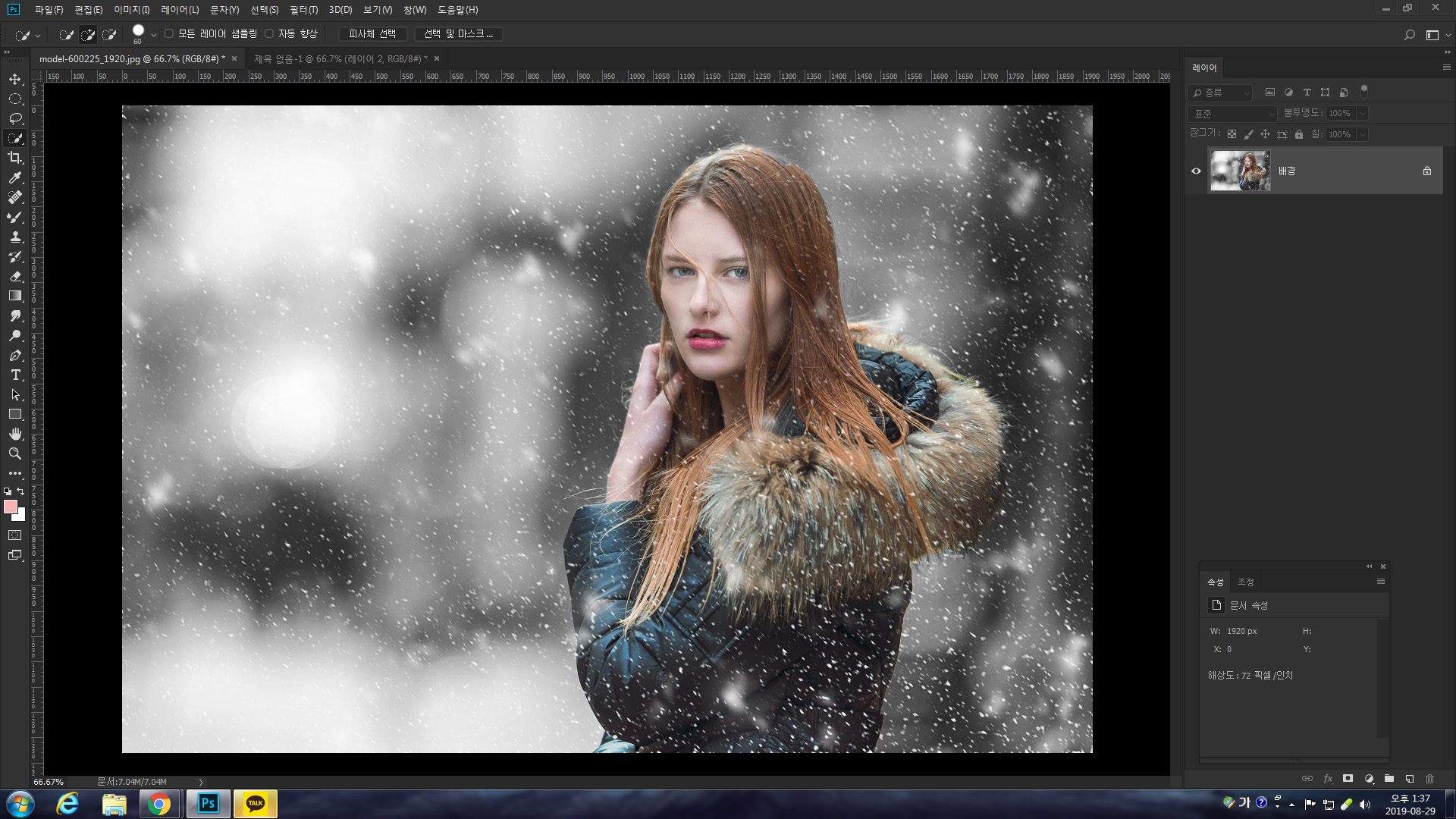Hide the 배경 layer visibility eye
Screen dimensions: 1456x819
(1196, 171)
